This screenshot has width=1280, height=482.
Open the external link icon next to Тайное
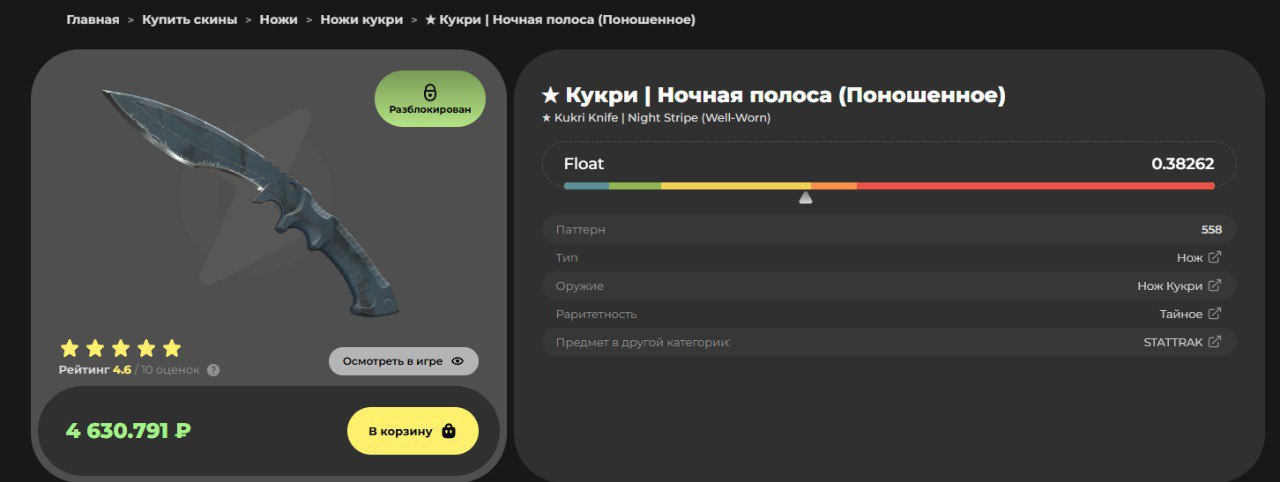[1214, 313]
